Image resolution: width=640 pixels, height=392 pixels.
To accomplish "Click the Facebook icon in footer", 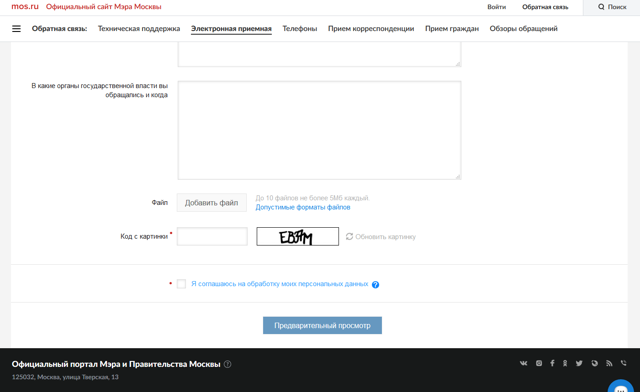I will coord(552,363).
